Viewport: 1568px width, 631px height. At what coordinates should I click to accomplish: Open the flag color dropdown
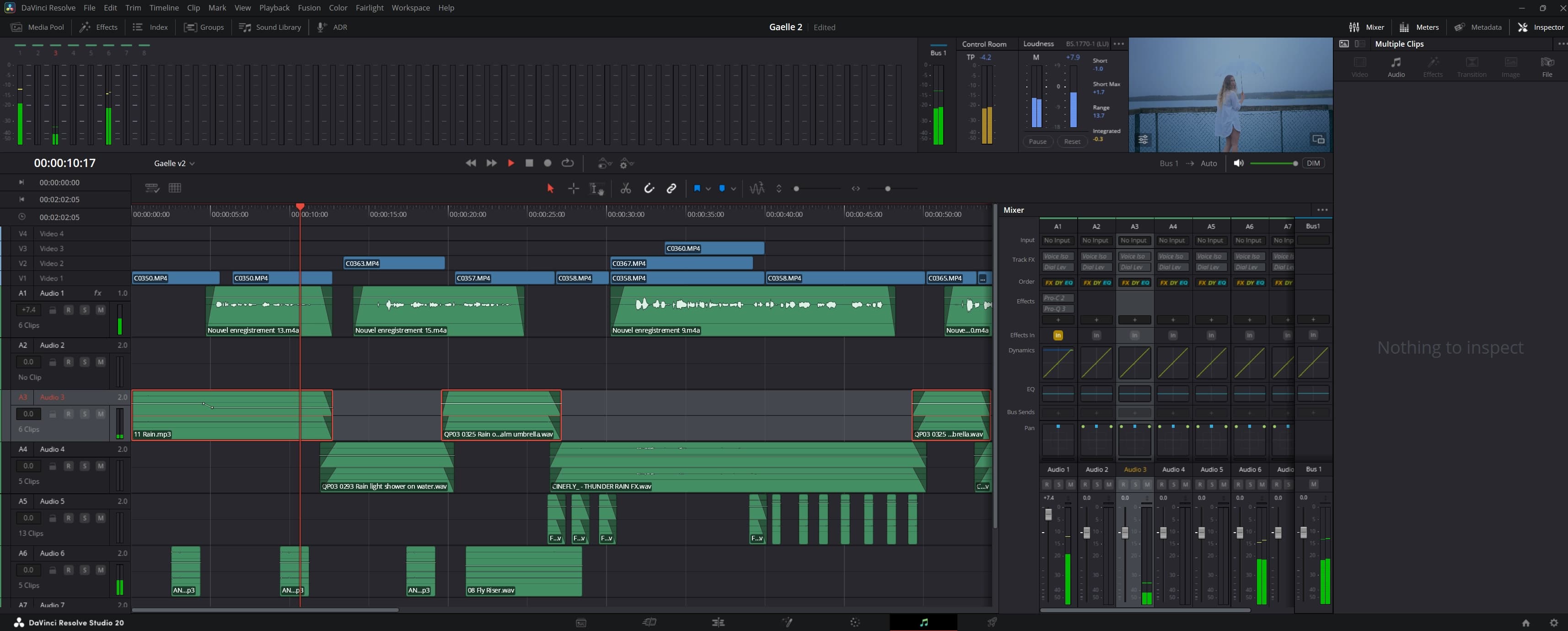708,189
